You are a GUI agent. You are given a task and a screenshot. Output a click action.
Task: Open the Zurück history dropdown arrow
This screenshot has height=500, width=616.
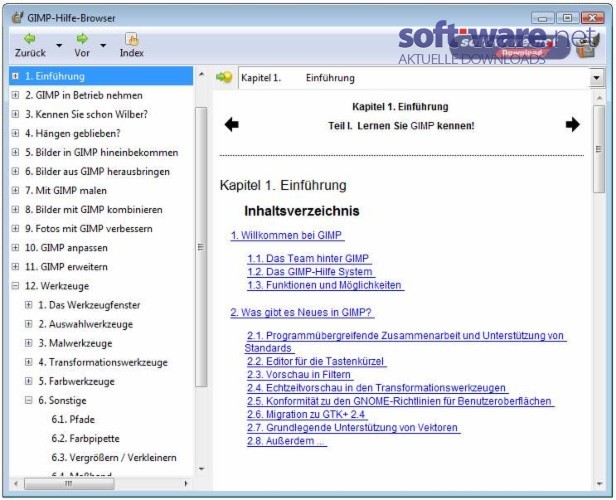(x=59, y=46)
